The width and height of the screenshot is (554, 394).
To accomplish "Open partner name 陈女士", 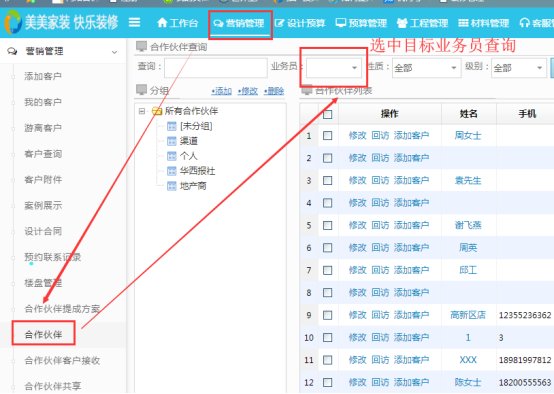I will coord(468,382).
